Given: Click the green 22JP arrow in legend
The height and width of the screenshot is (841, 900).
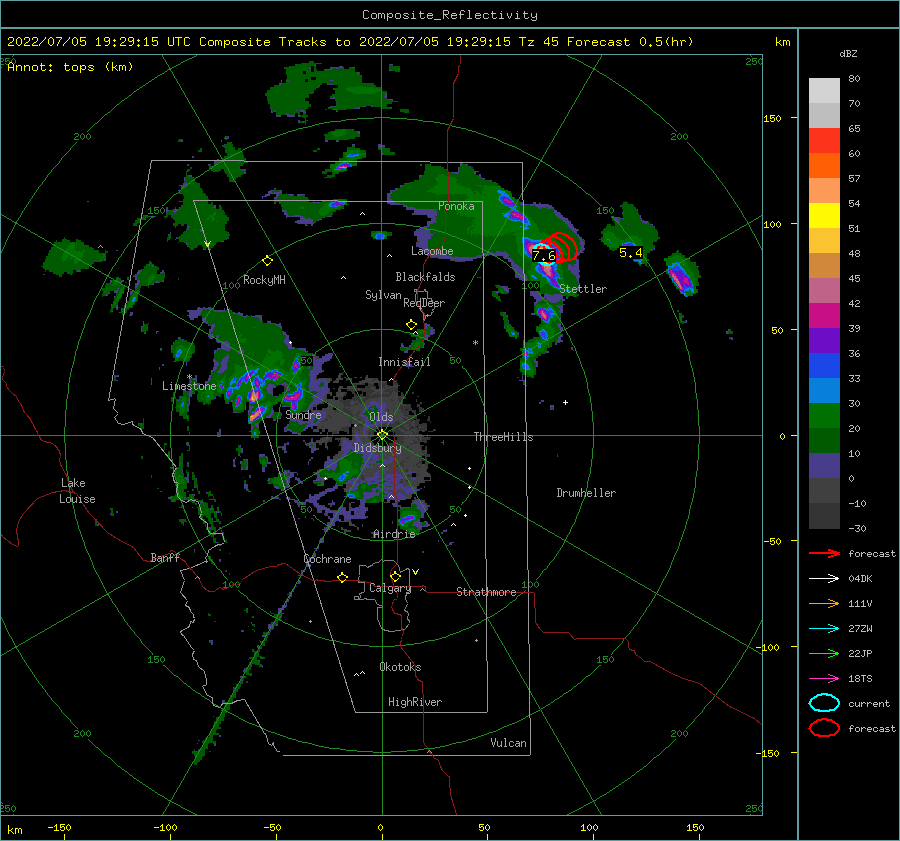Looking at the screenshot, I should [824, 653].
